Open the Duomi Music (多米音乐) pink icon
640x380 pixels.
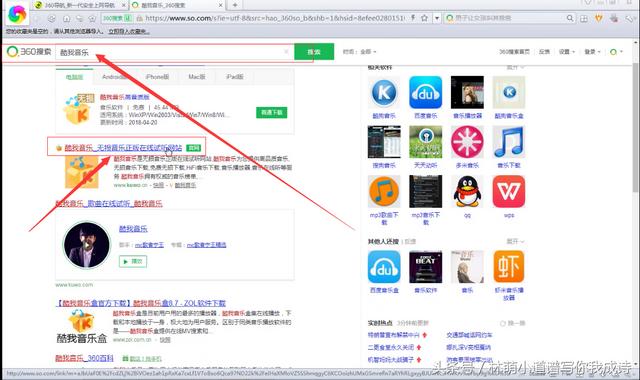tap(467, 142)
